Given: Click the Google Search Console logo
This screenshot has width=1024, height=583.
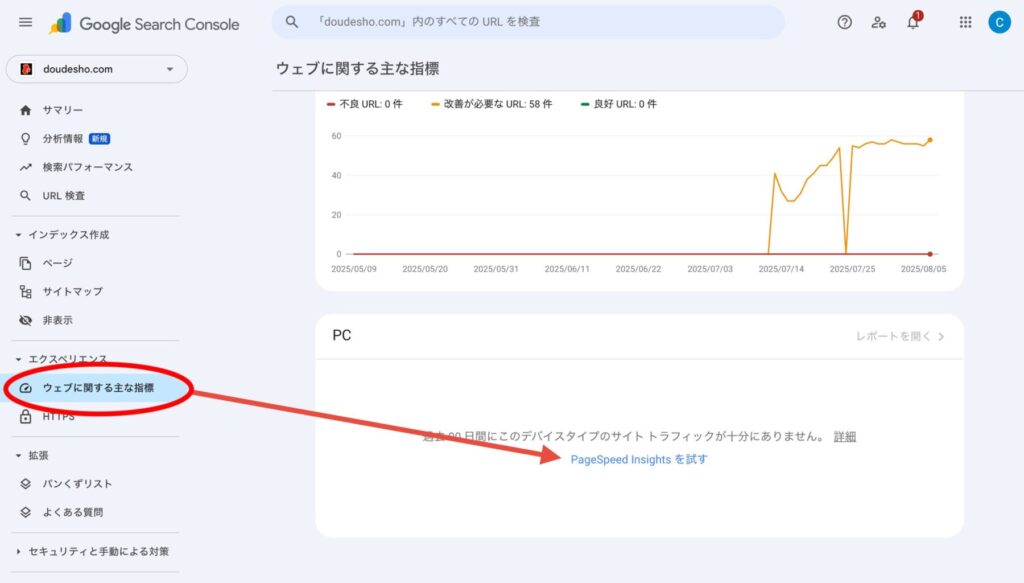Looking at the screenshot, I should click(x=145, y=23).
